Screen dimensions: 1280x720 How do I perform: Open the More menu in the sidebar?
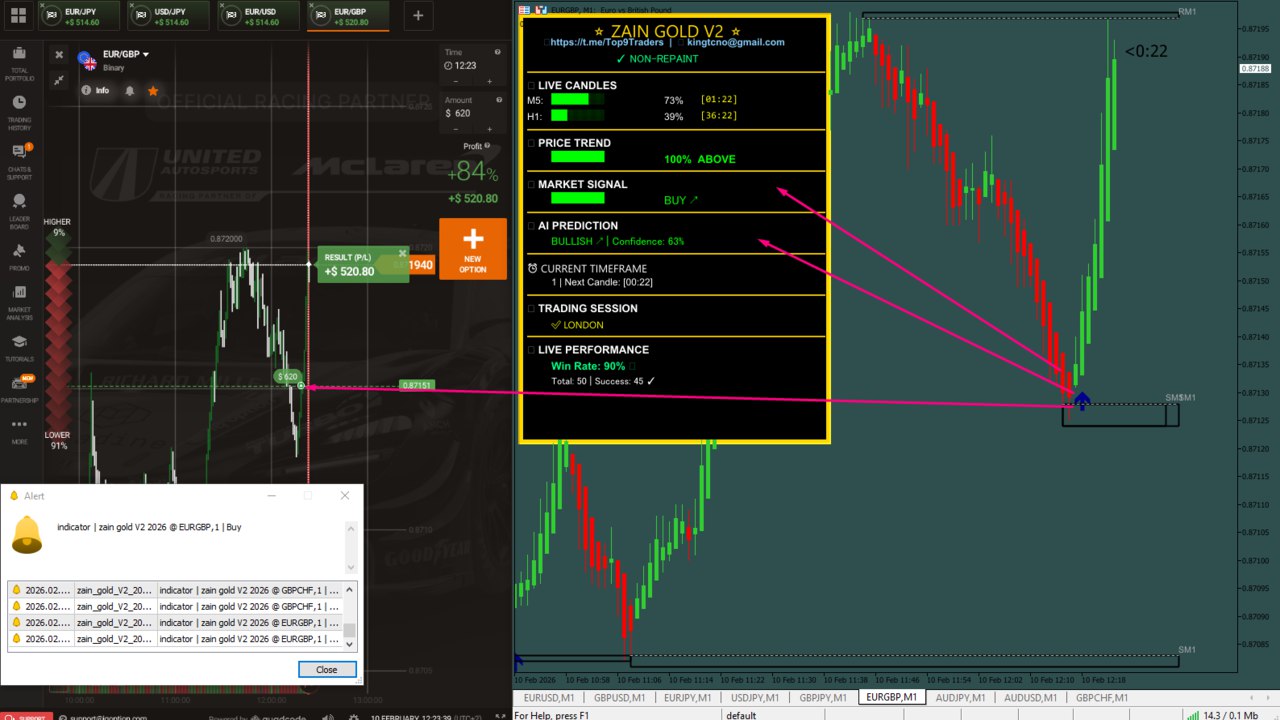pos(19,430)
